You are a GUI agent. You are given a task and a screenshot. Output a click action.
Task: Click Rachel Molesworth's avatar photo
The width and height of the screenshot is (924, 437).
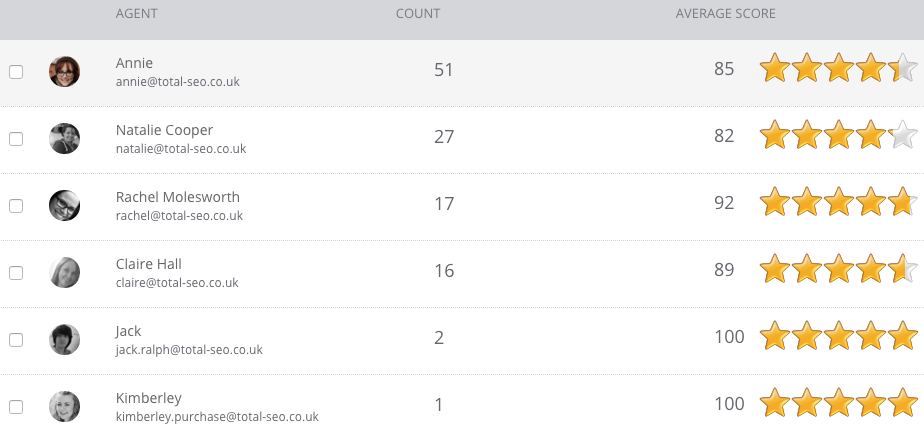[64, 206]
